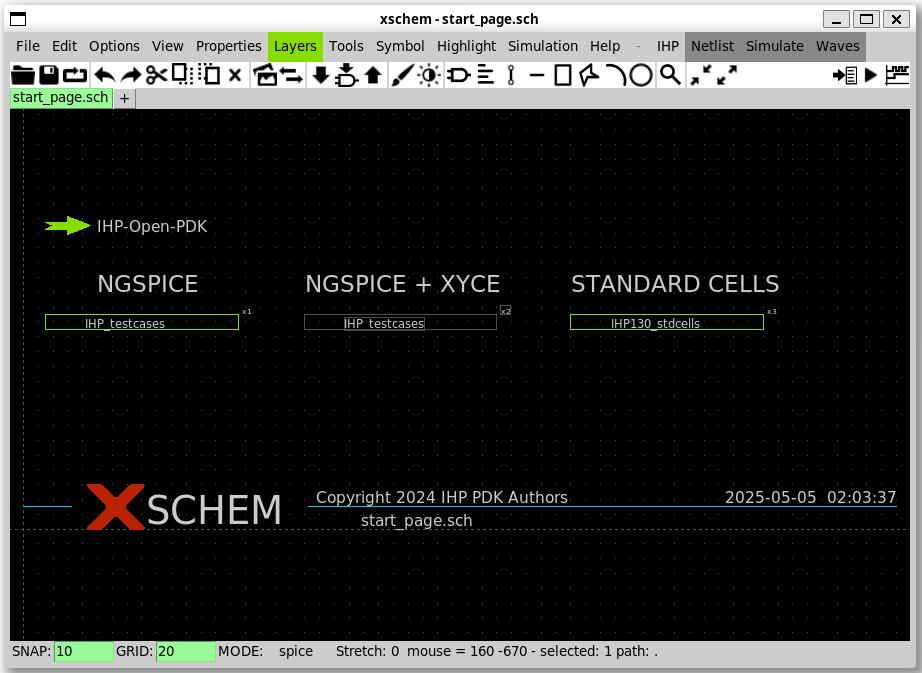This screenshot has height=673, width=922.
Task: Click the plus button to add tab
Action: pos(125,99)
